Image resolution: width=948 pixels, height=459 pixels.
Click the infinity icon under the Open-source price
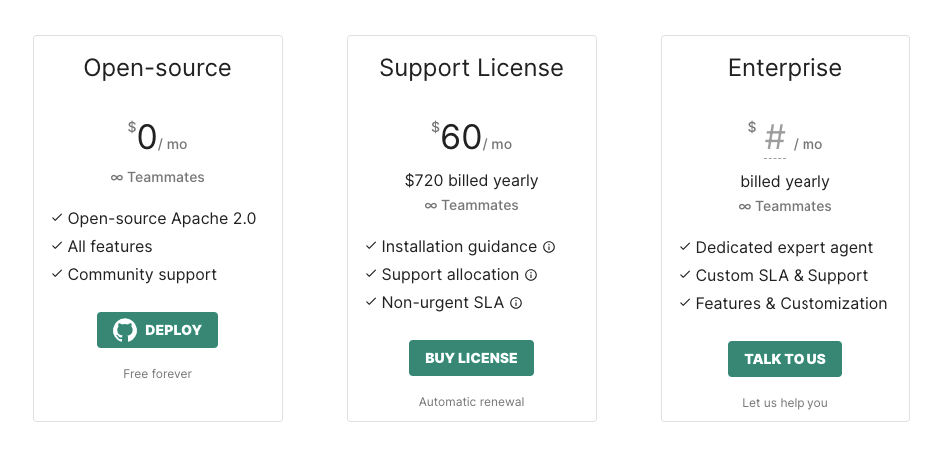pos(117,178)
